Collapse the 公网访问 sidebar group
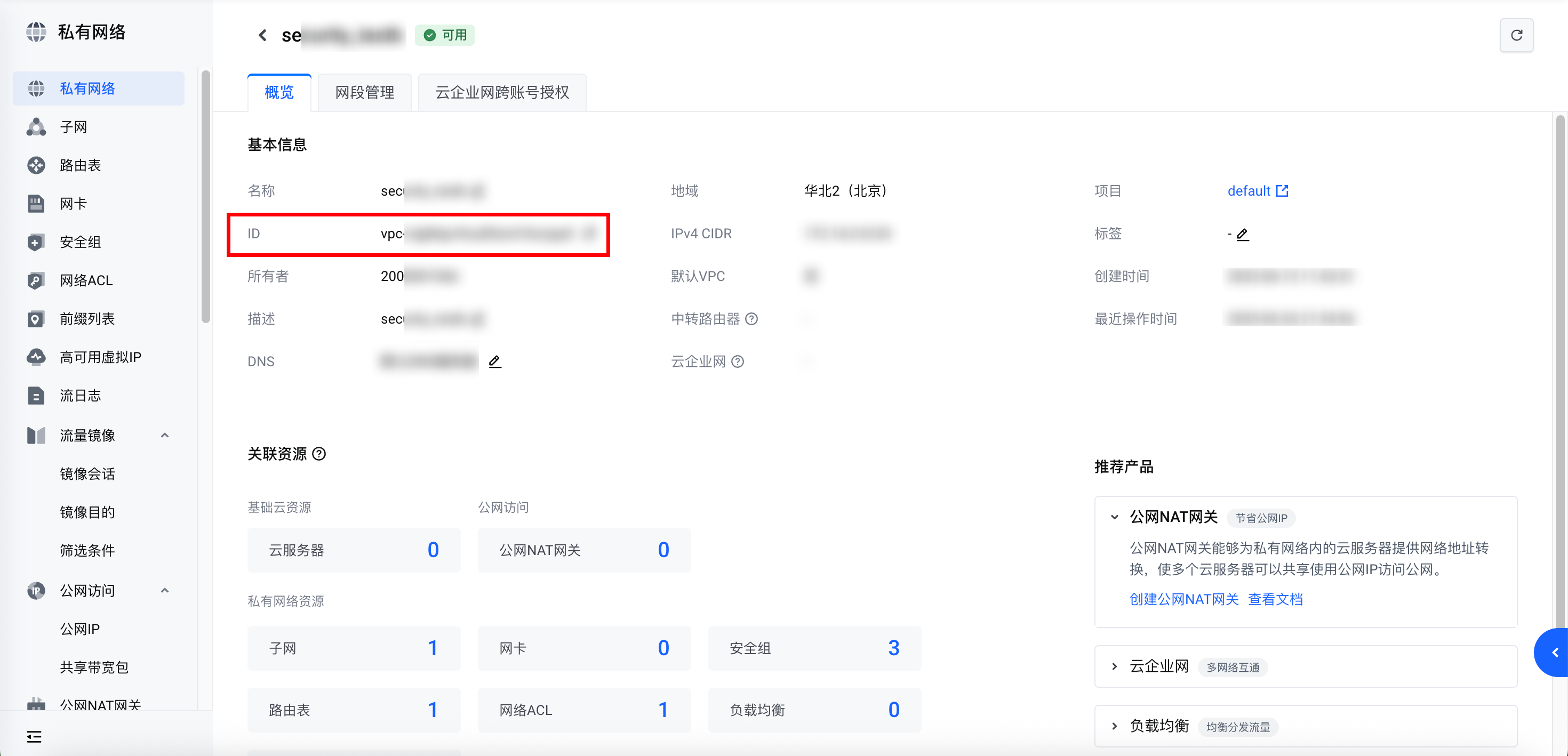Image resolution: width=1568 pixels, height=756 pixels. pyautogui.click(x=164, y=590)
